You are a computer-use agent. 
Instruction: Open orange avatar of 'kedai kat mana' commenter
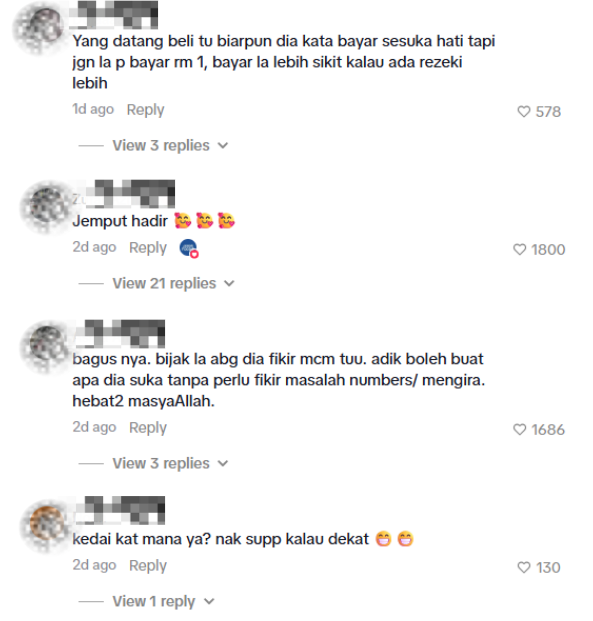click(x=48, y=524)
